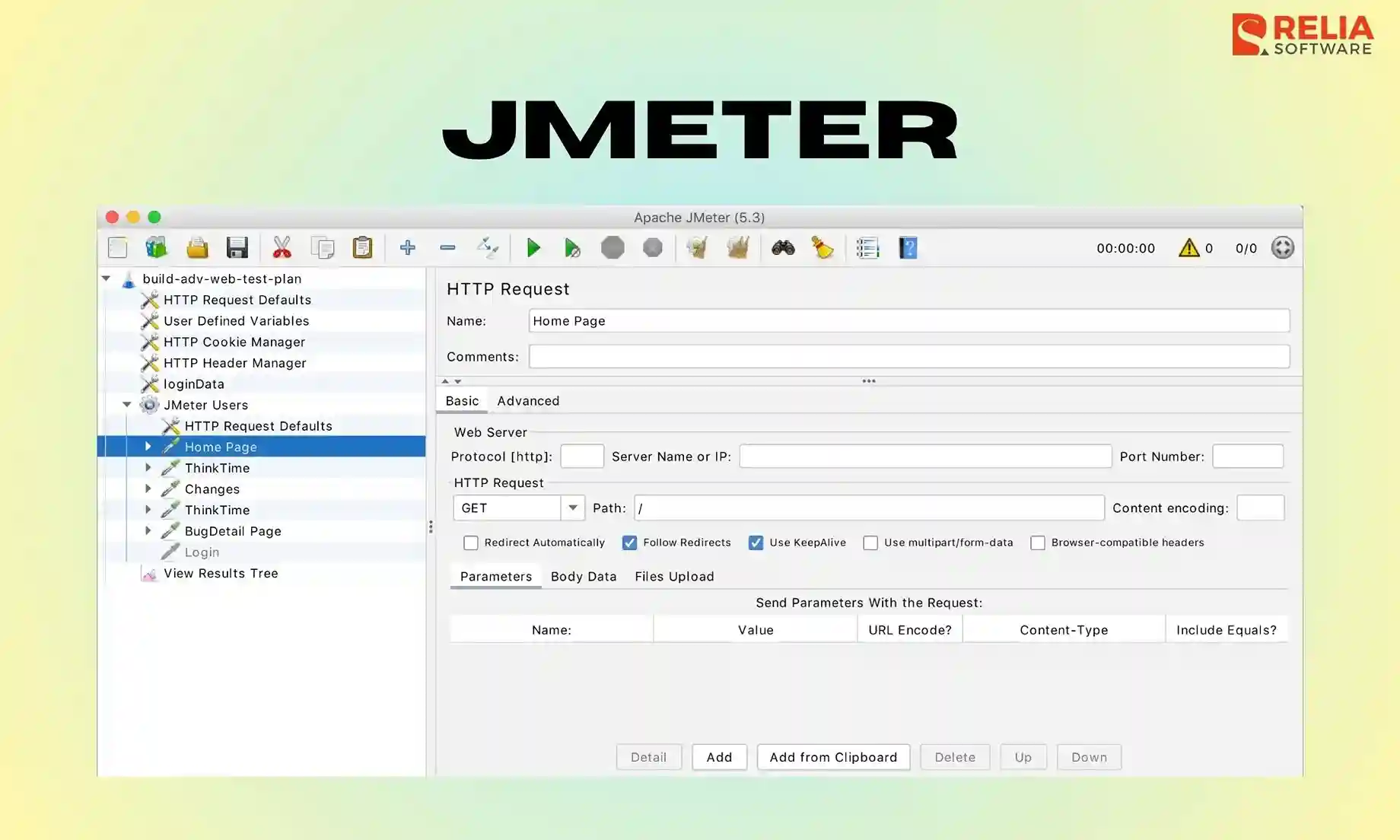Click the Server Name or IP field
This screenshot has width=1400, height=840.
(925, 457)
